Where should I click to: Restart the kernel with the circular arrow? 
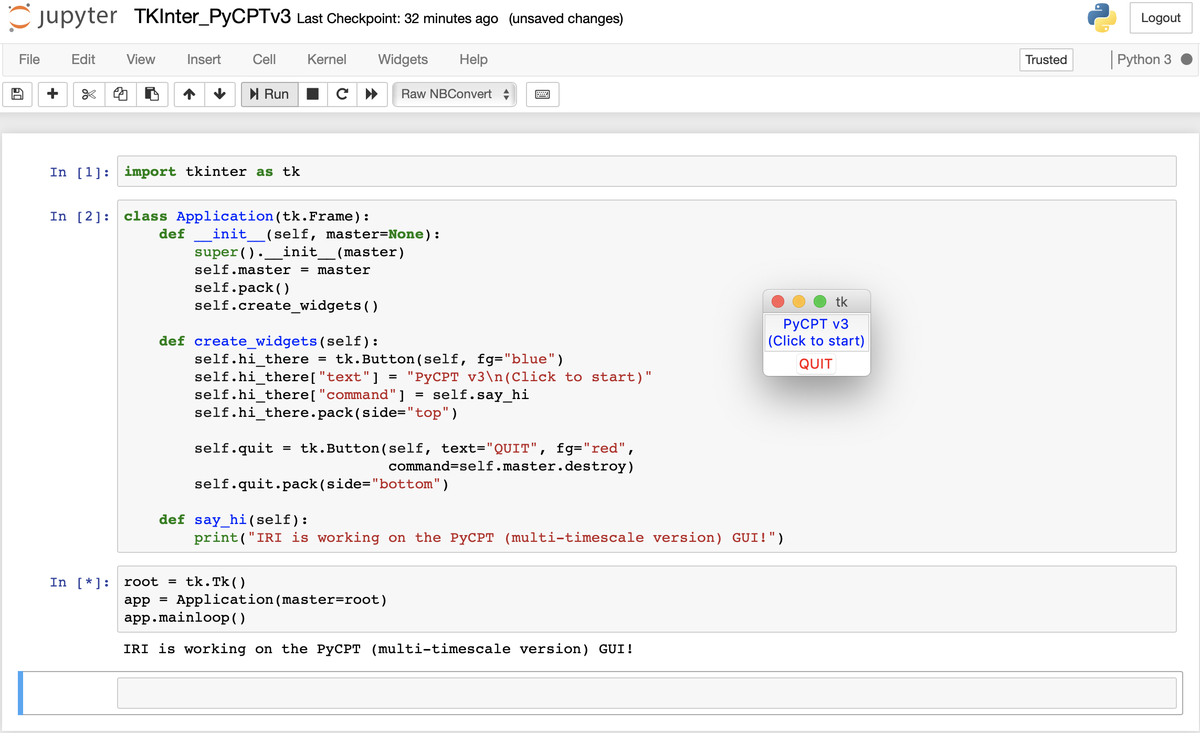(342, 94)
